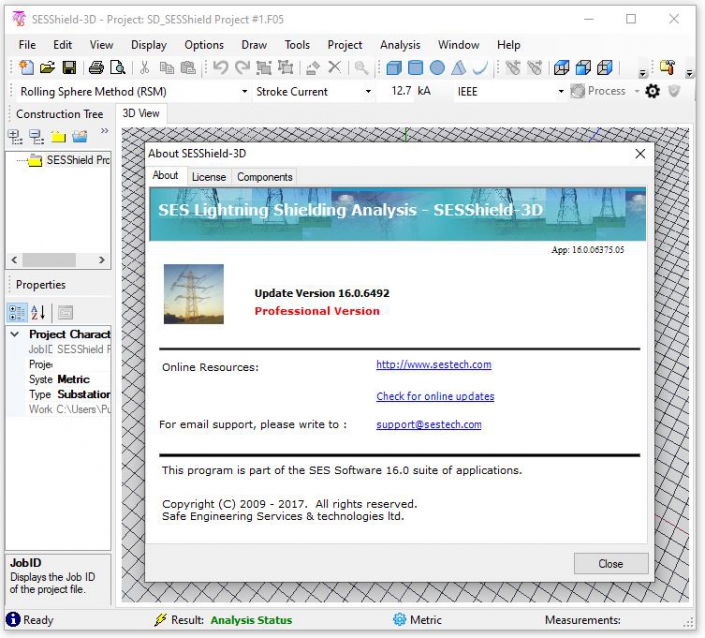Screen dimensions: 705x638
Task: Open the Display menu
Action: click(x=149, y=45)
